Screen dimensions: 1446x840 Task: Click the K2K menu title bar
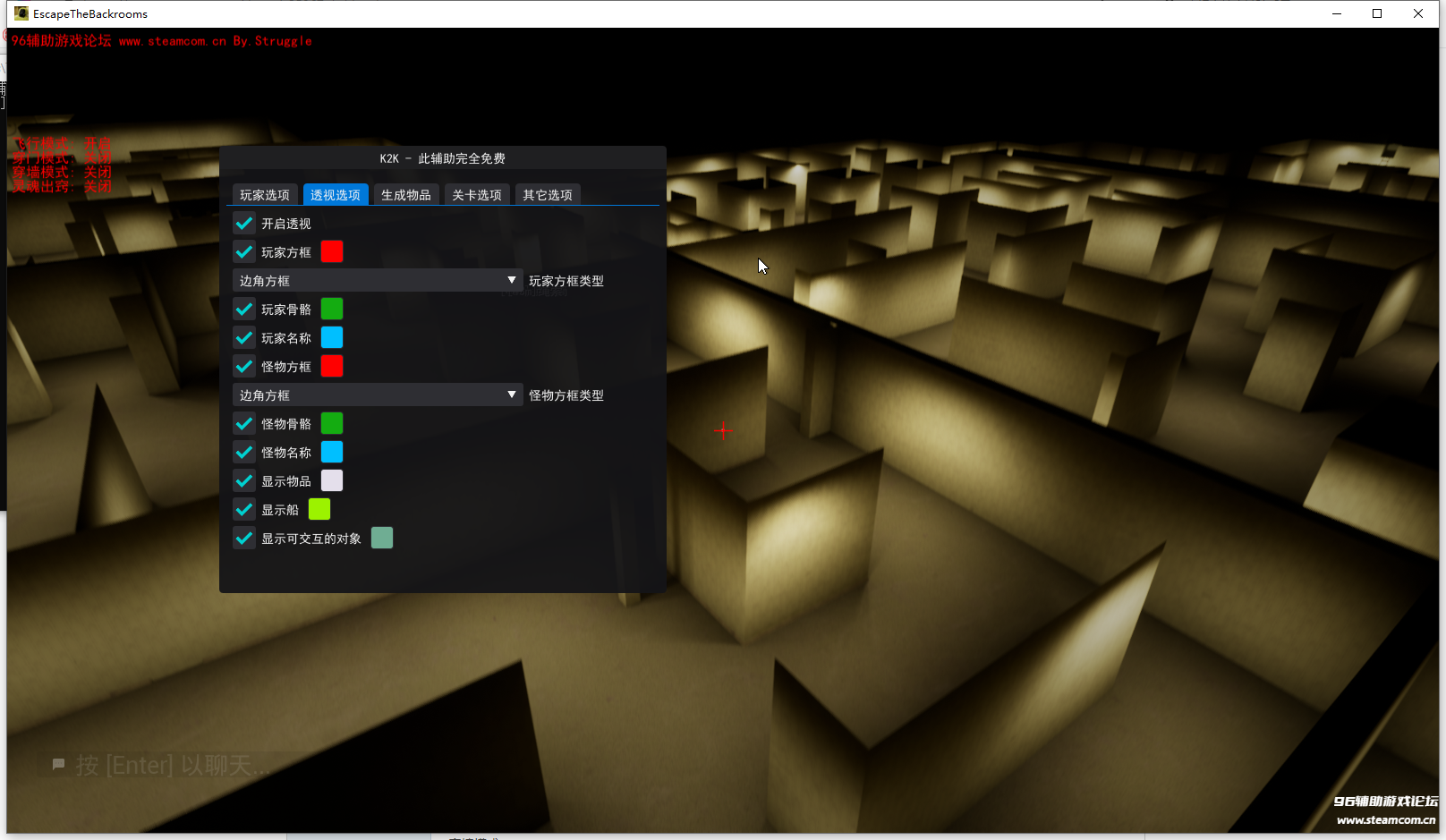442,158
